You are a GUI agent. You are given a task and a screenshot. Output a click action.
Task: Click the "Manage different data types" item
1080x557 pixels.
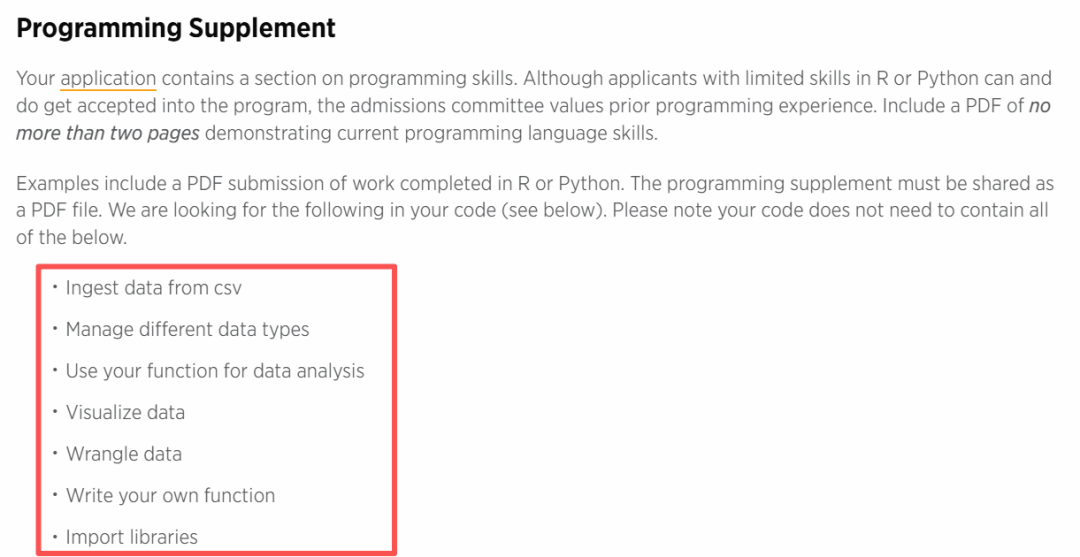(187, 329)
